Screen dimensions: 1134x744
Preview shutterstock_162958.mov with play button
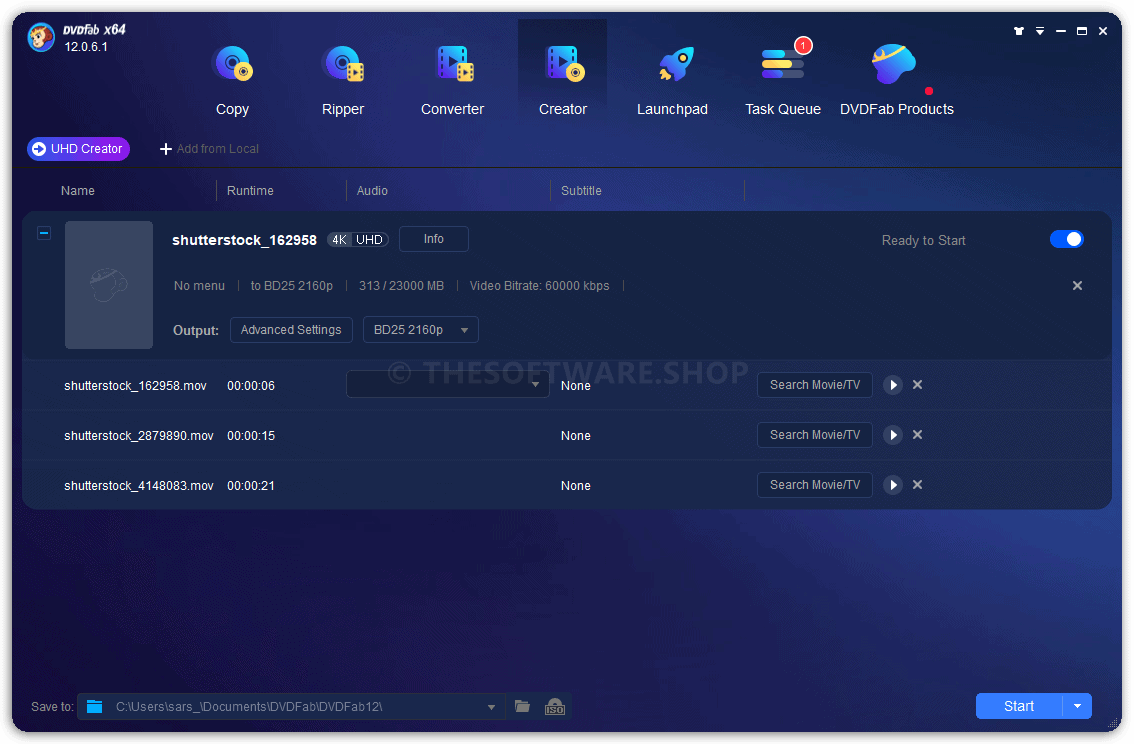893,385
